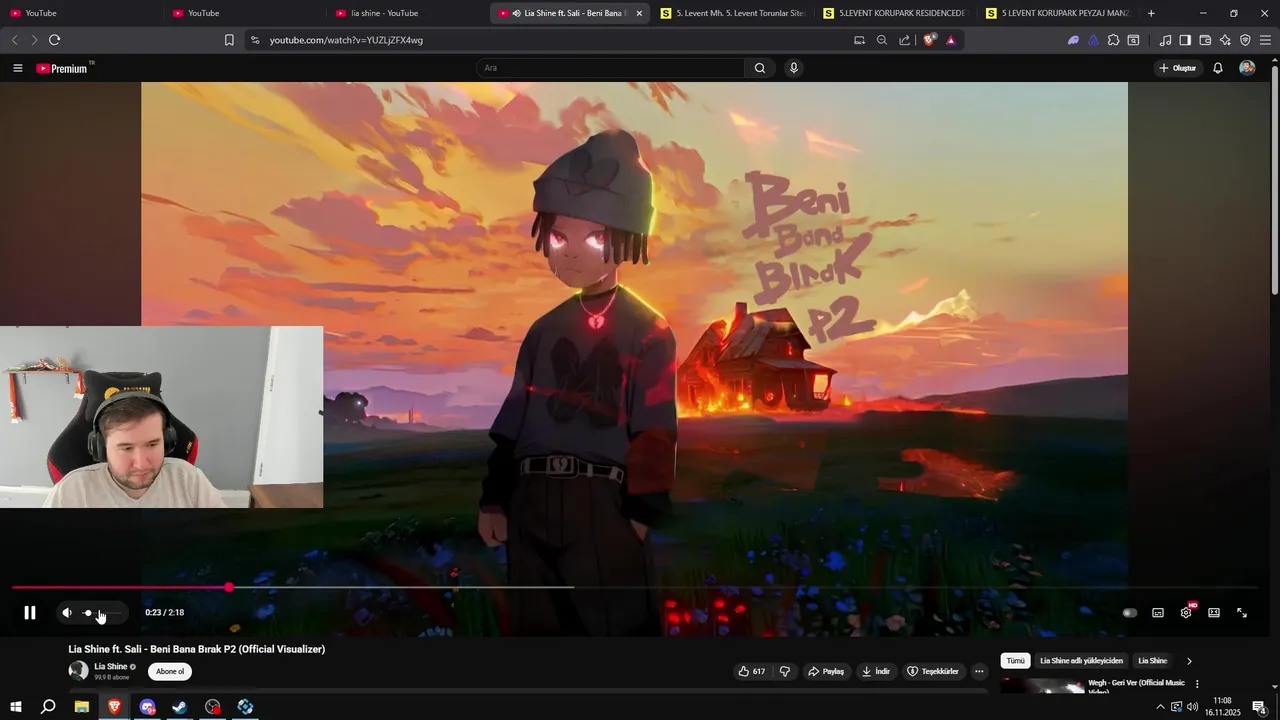Open options menu for the Wegh video
Screen dimensions: 1280x720
[x=1197, y=684]
